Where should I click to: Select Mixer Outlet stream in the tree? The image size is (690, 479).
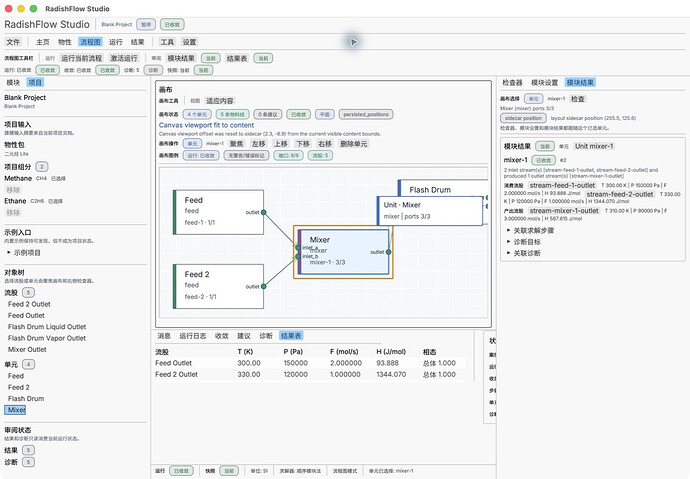27,349
